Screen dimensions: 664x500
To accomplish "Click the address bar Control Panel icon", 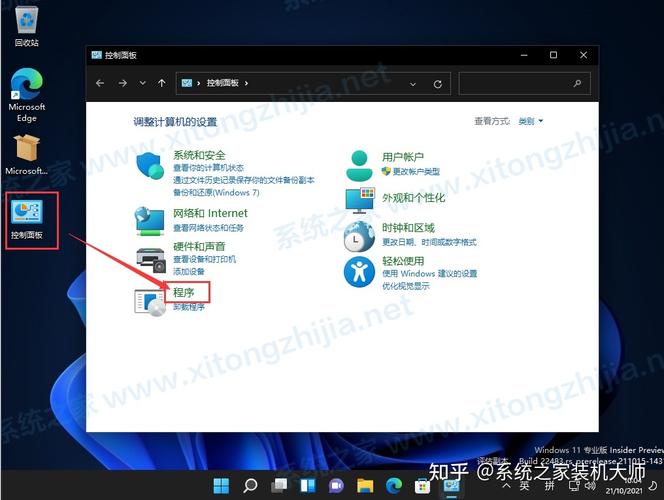I will click(187, 83).
